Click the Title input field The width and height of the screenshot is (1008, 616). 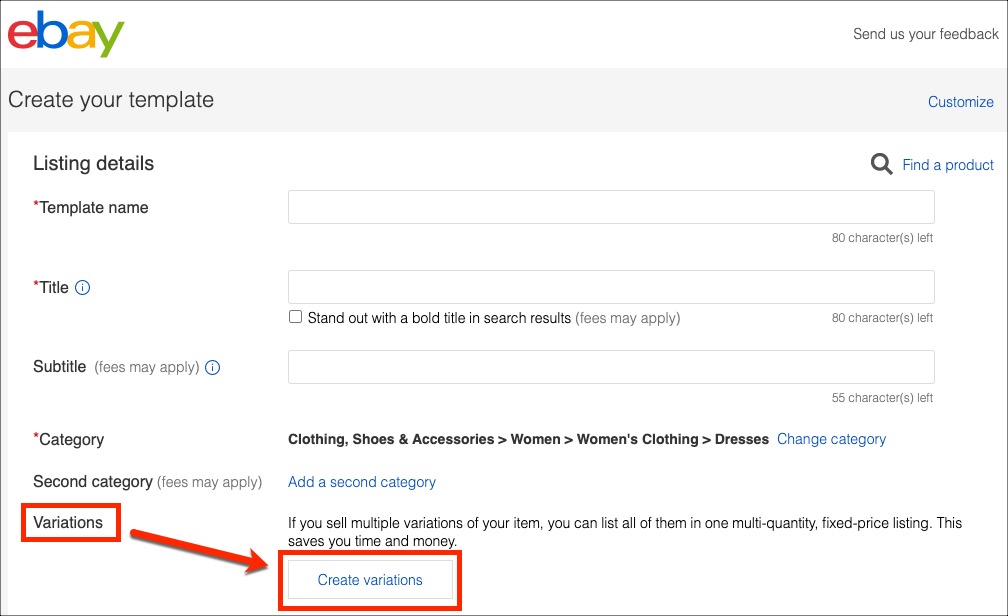(x=610, y=286)
